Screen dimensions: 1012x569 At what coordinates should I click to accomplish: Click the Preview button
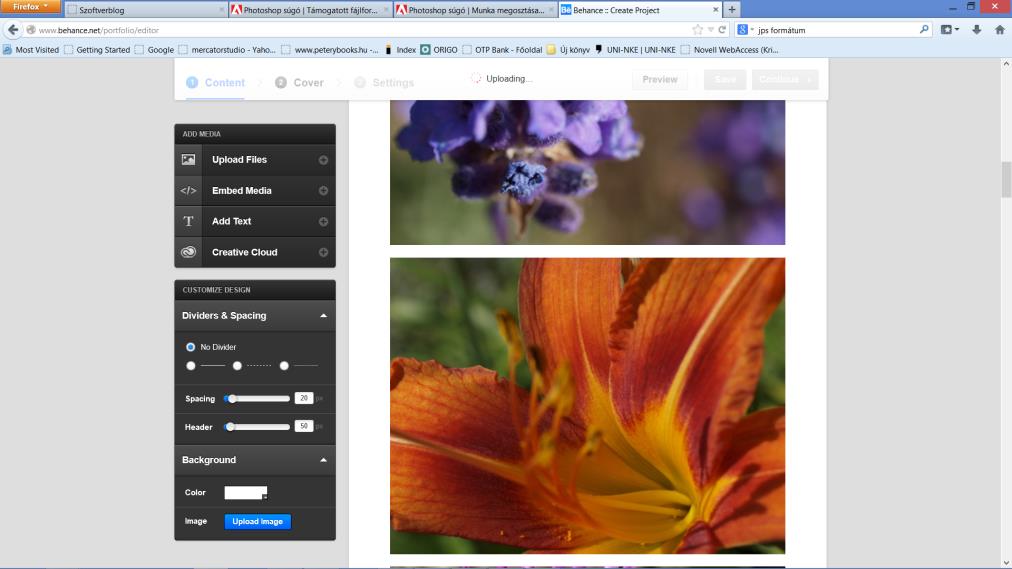660,79
